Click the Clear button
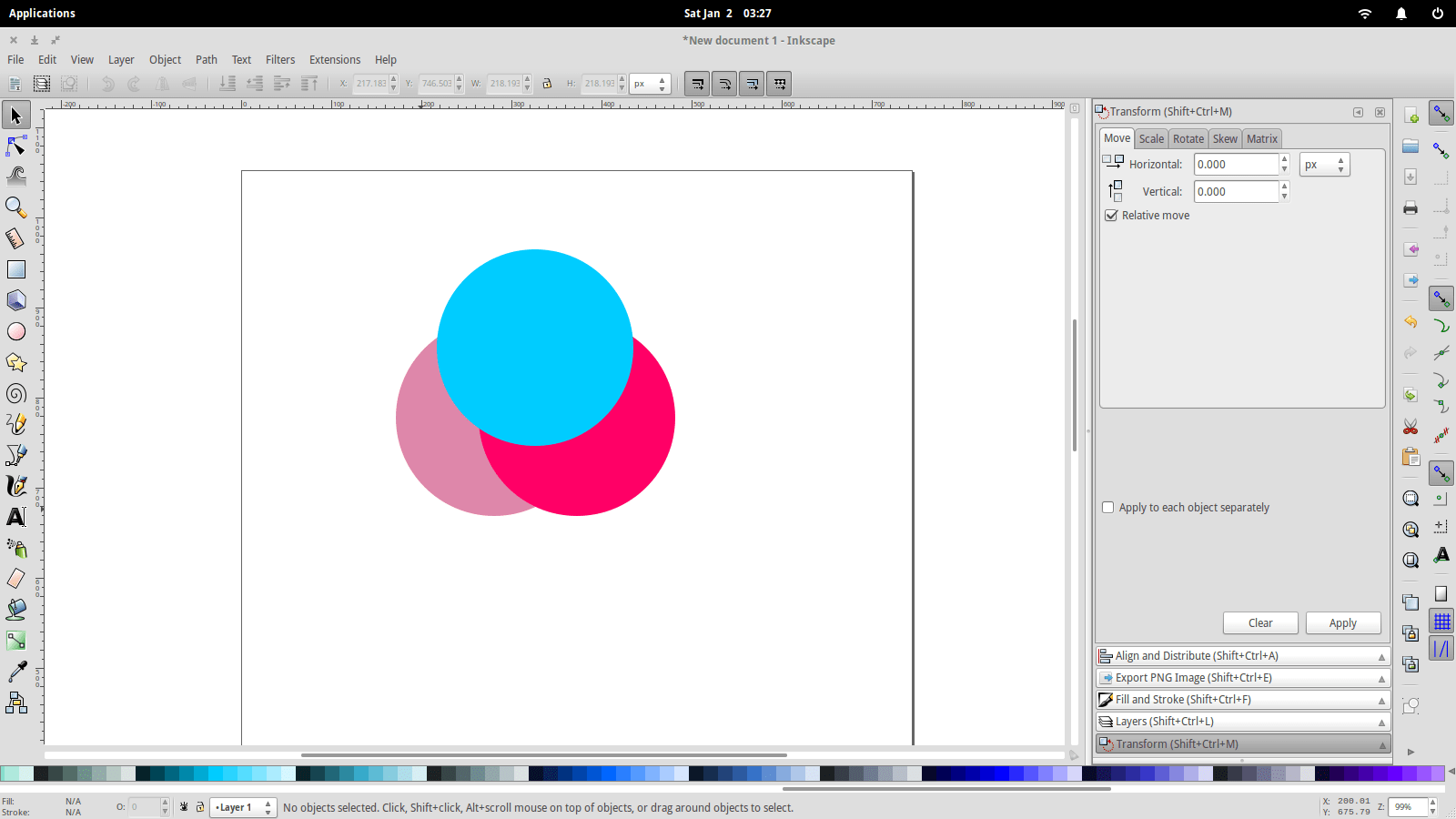This screenshot has width=1456, height=819. (x=1260, y=622)
